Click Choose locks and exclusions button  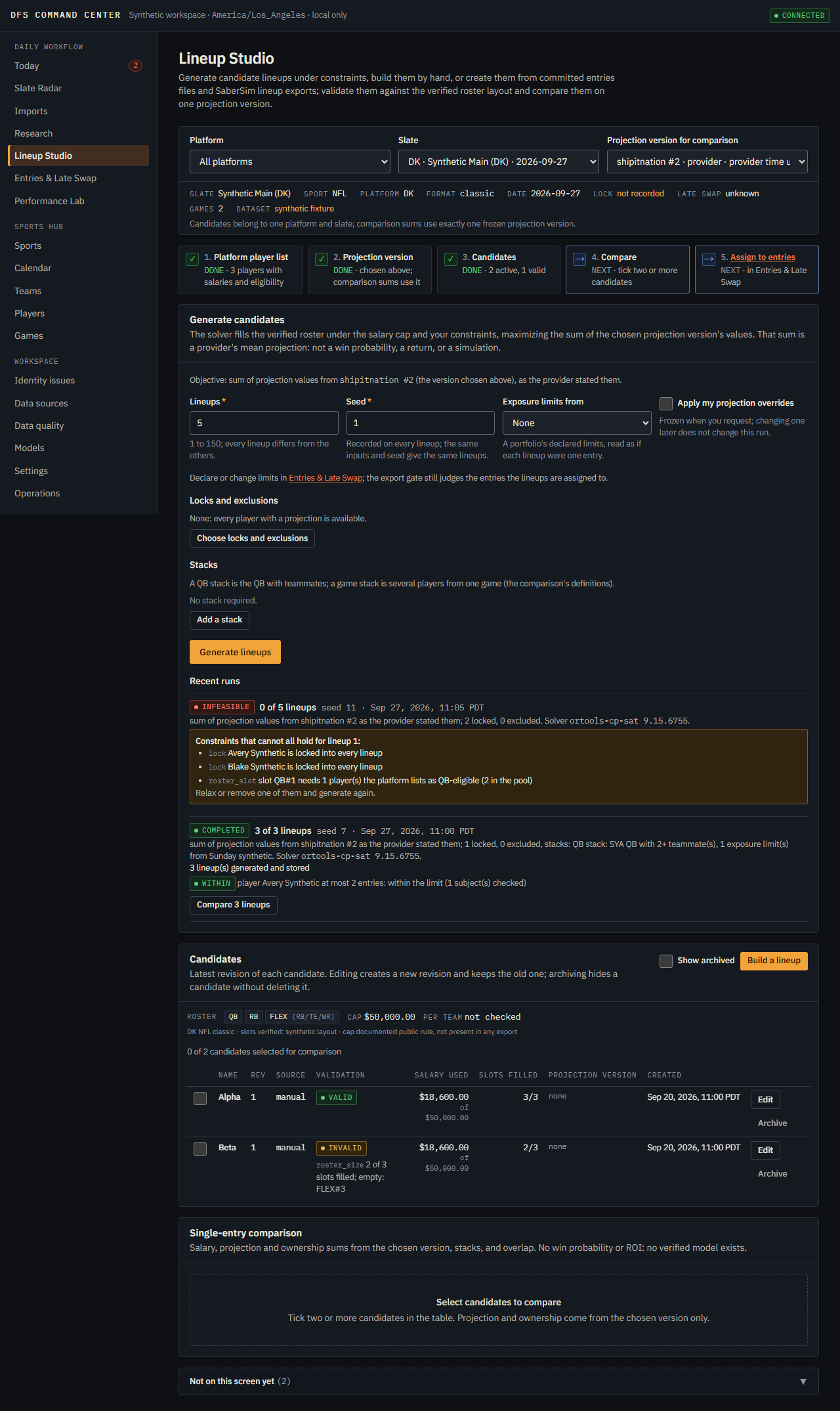click(x=252, y=538)
